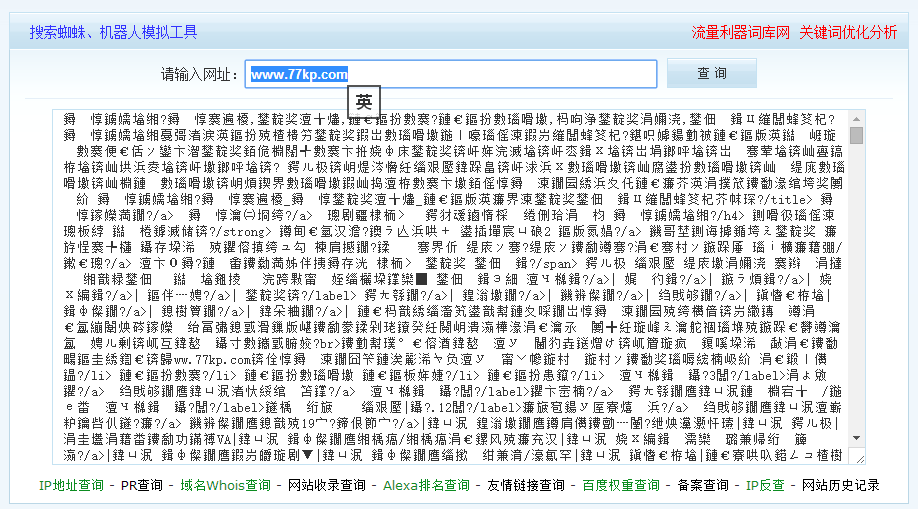Open the Alexa排名查询 link

click(x=426, y=485)
